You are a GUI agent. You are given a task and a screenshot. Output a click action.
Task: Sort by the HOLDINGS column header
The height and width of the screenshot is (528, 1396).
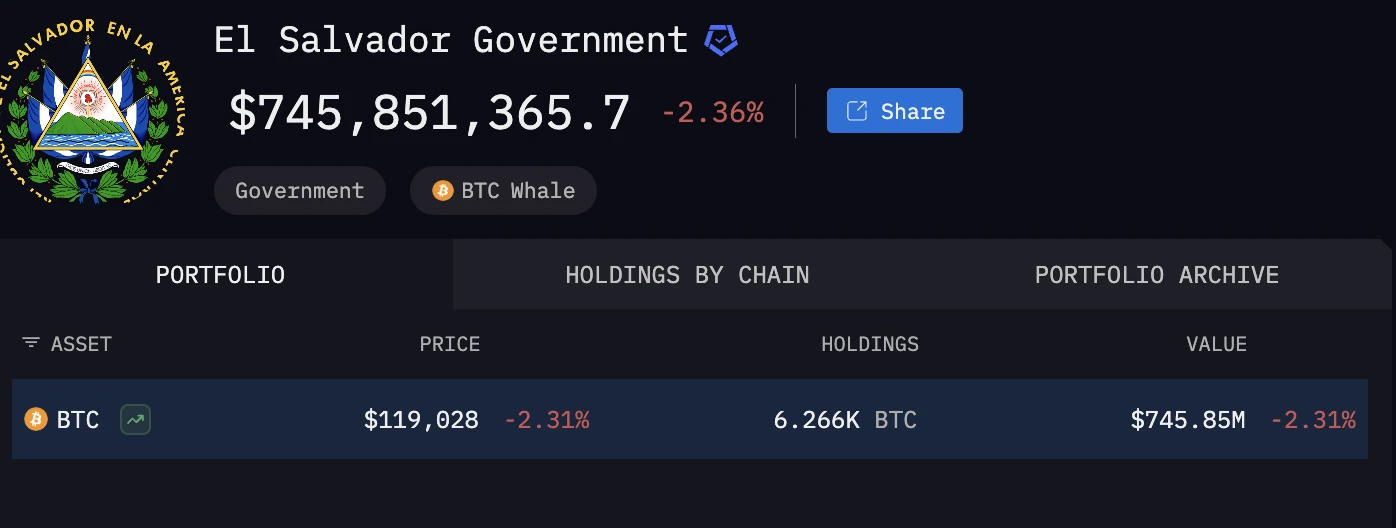click(869, 344)
